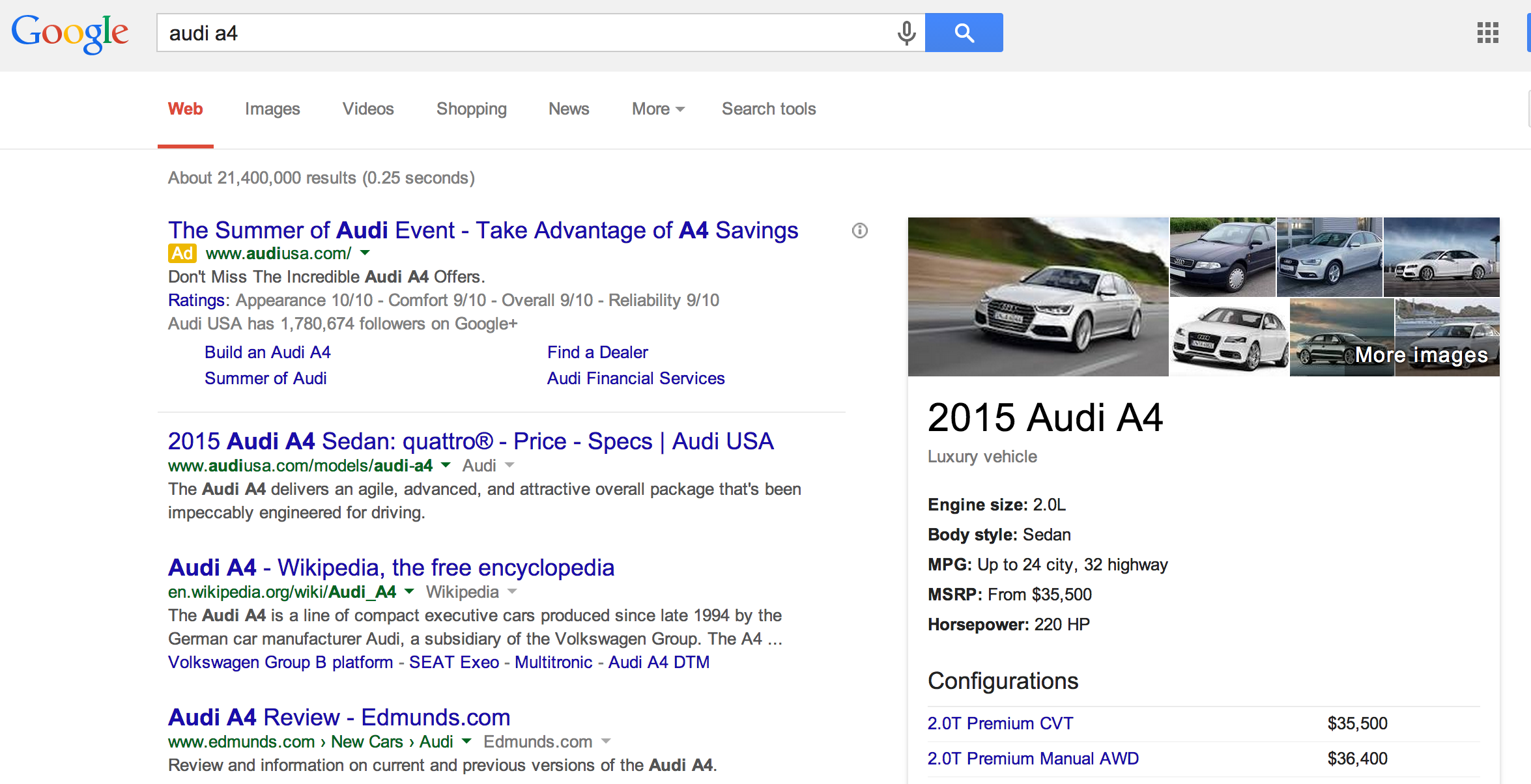Open the Shopping tab

[472, 109]
